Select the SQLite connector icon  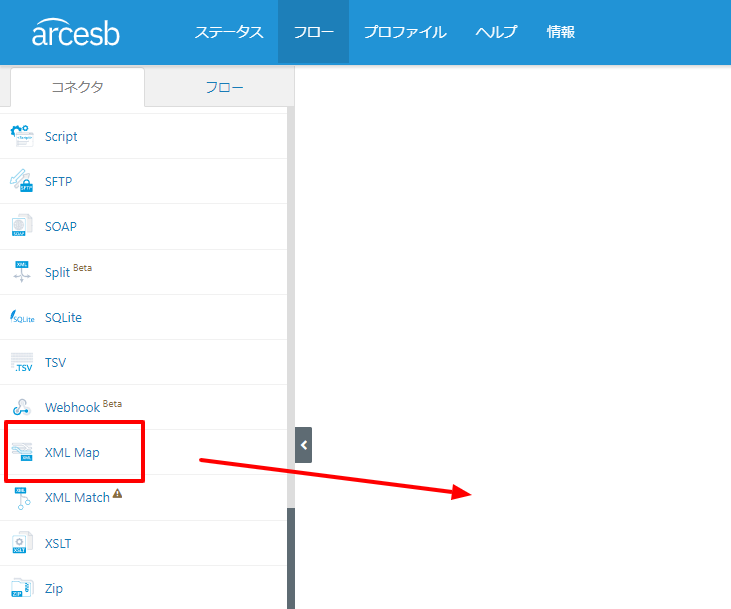(22, 317)
